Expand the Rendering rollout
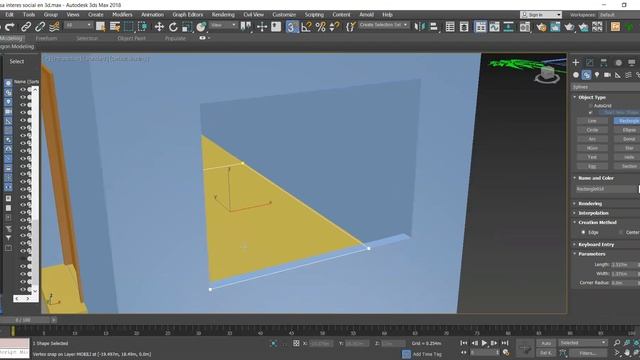Image resolution: width=640 pixels, height=360 pixels. tap(590, 203)
